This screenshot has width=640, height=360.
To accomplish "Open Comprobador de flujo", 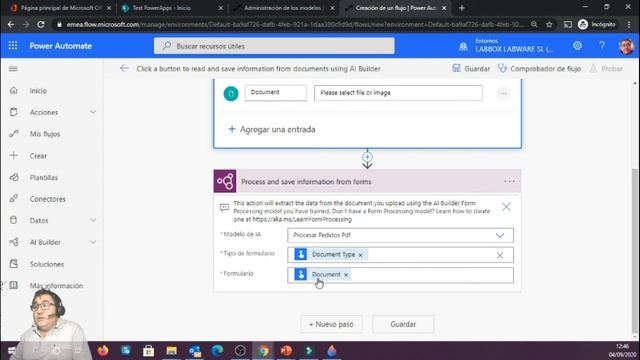I will pos(539,69).
